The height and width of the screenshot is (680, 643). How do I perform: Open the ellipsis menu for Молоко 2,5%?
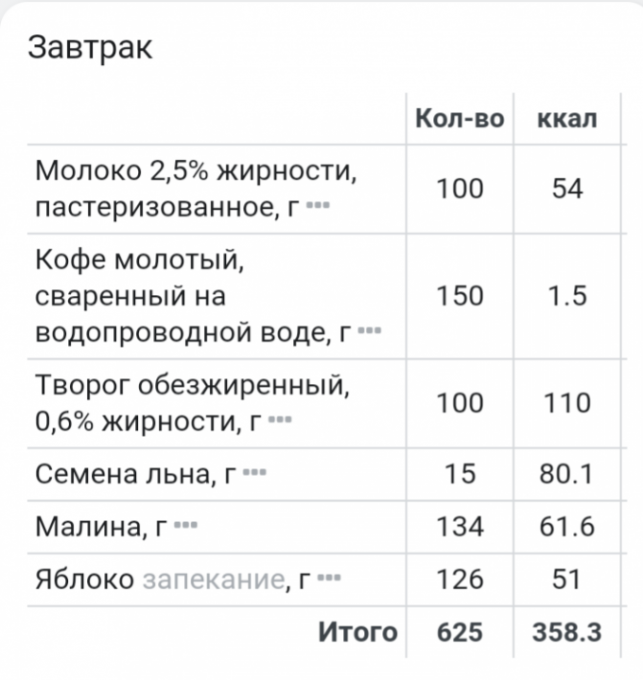point(317,206)
